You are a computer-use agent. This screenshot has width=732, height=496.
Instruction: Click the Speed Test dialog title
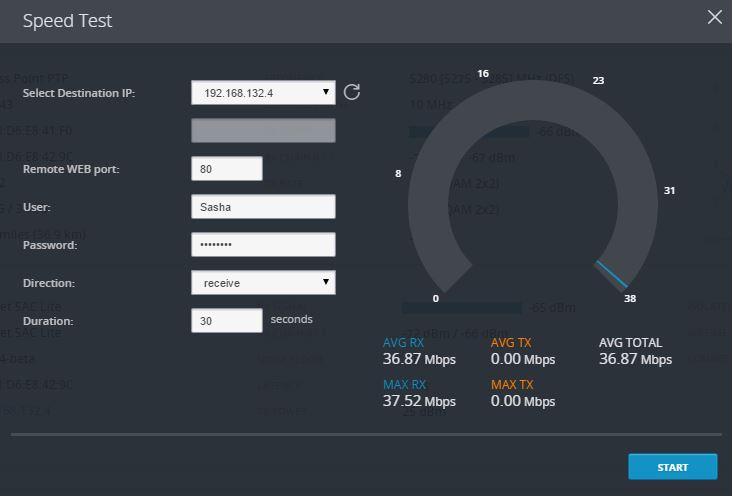click(67, 21)
